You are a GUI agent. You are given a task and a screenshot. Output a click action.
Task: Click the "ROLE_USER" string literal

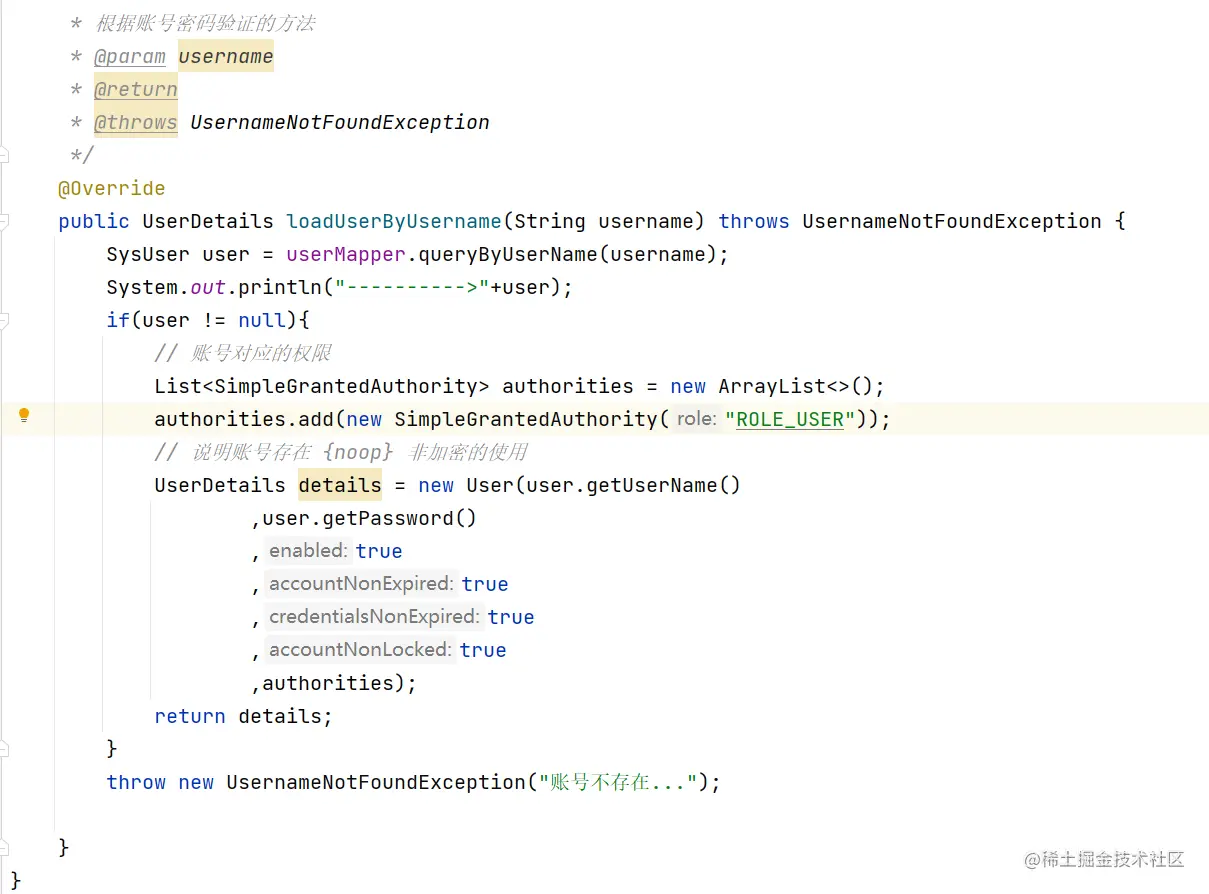coord(790,419)
